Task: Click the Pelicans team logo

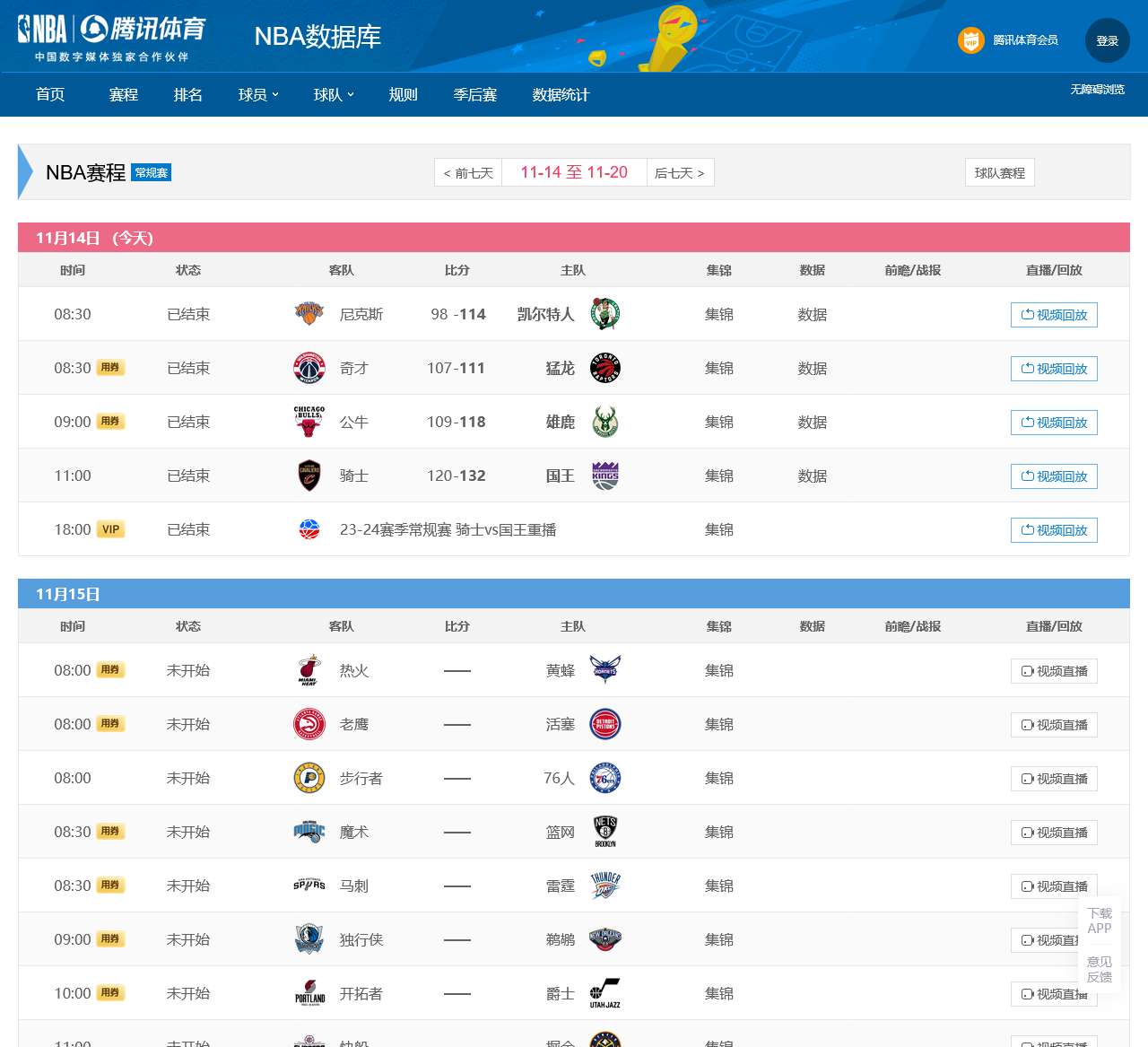Action: [605, 939]
